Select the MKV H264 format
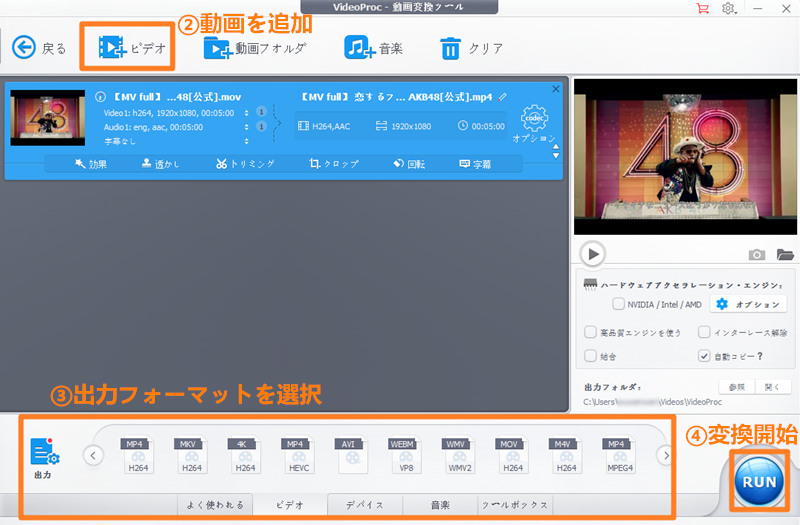Viewport: 800px width, 525px height. [x=191, y=455]
